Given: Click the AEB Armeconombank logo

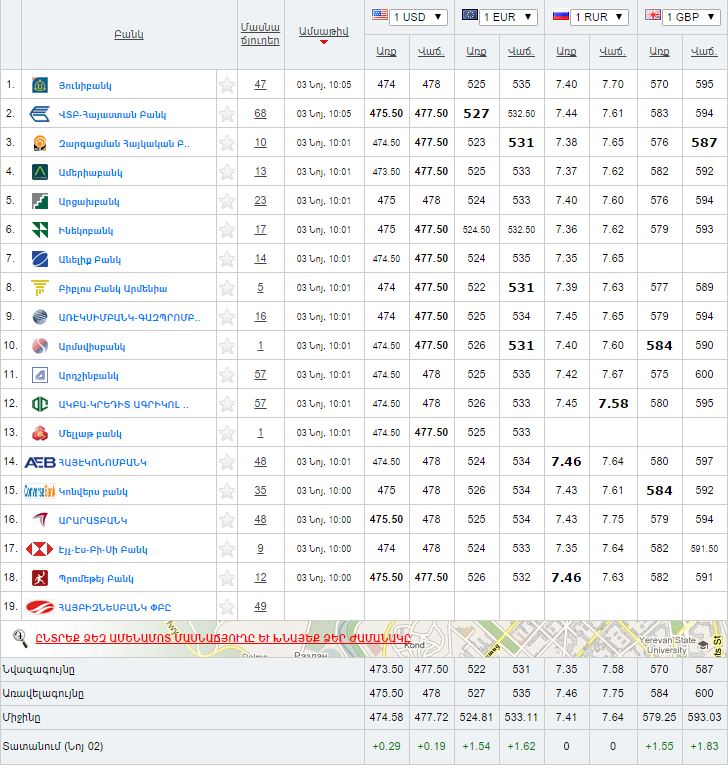Looking at the screenshot, I should [x=40, y=462].
